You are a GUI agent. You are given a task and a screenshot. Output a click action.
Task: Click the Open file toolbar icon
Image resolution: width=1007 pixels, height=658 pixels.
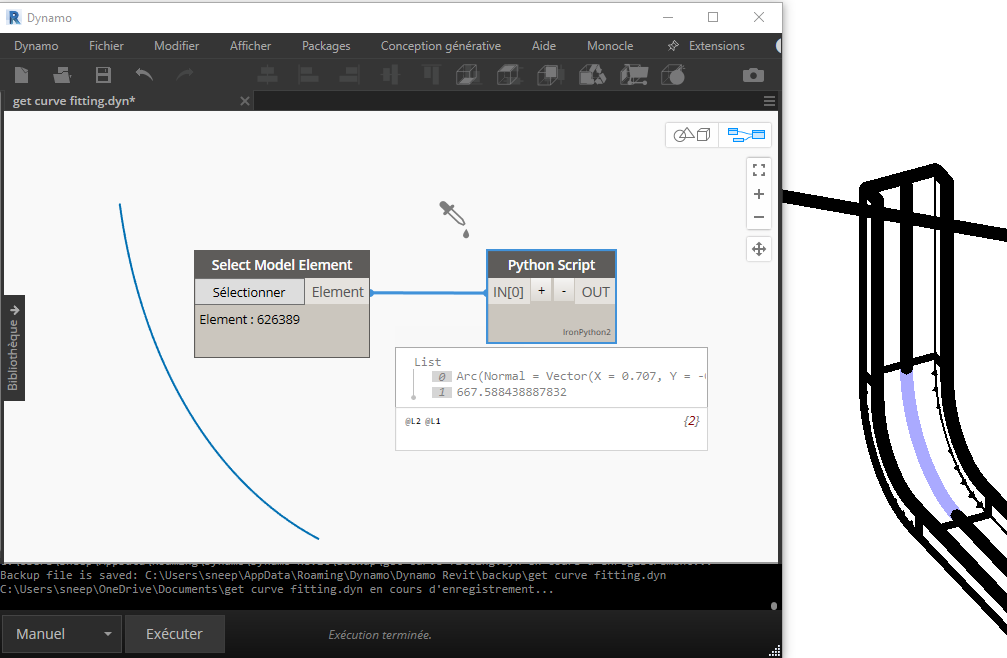62,75
